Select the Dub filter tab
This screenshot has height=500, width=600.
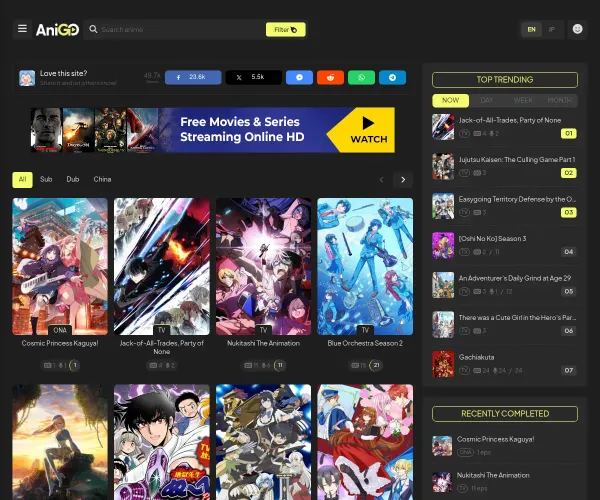coord(73,179)
